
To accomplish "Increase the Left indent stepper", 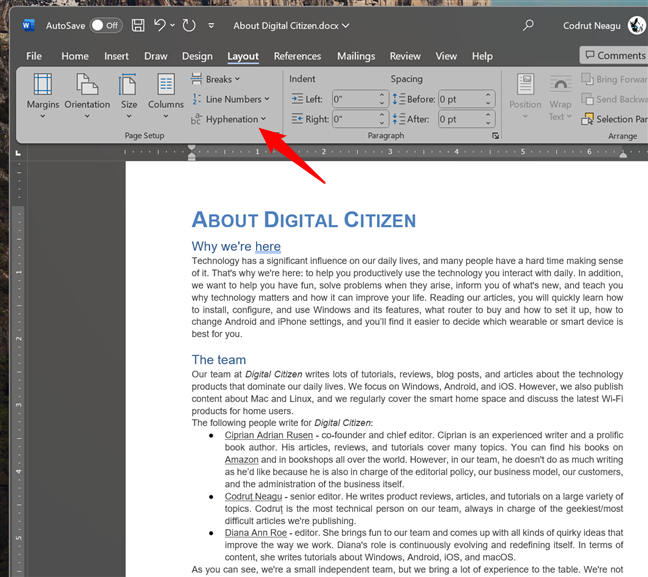I will point(382,95).
